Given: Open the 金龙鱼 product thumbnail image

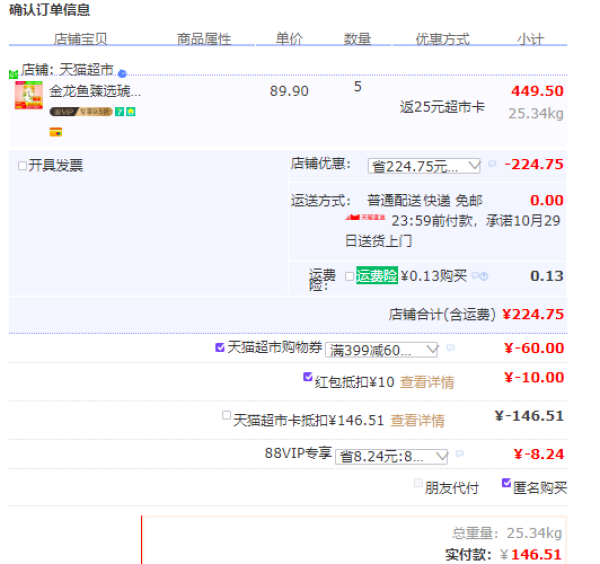Looking at the screenshot, I should coord(29,95).
